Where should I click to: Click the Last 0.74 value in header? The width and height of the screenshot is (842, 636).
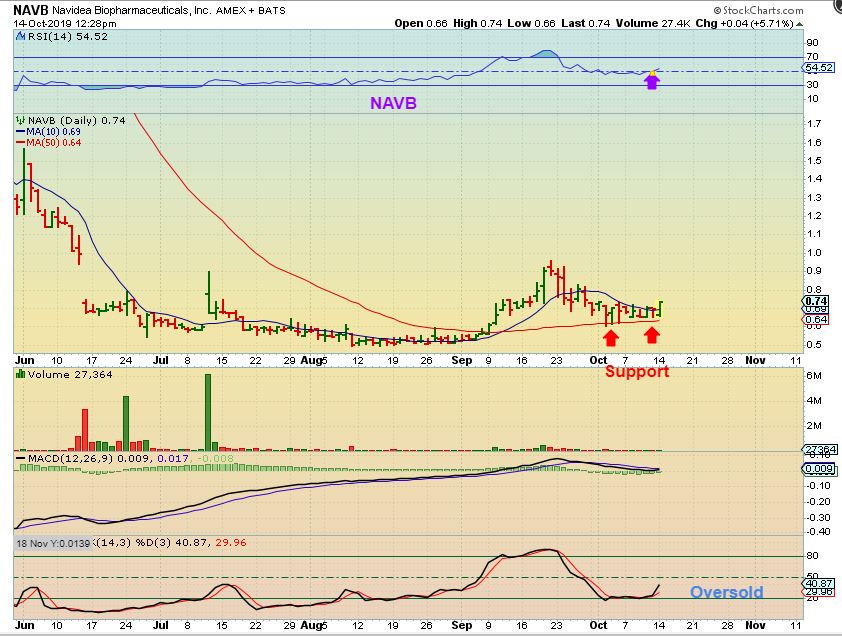586,24
